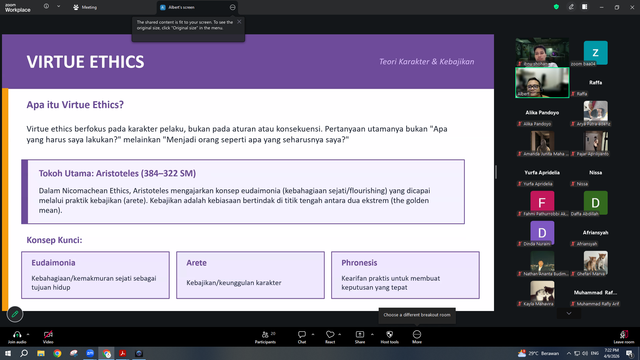The image size is (640, 360).
Task: Expand React options arrow
Action: [x=340, y=334]
